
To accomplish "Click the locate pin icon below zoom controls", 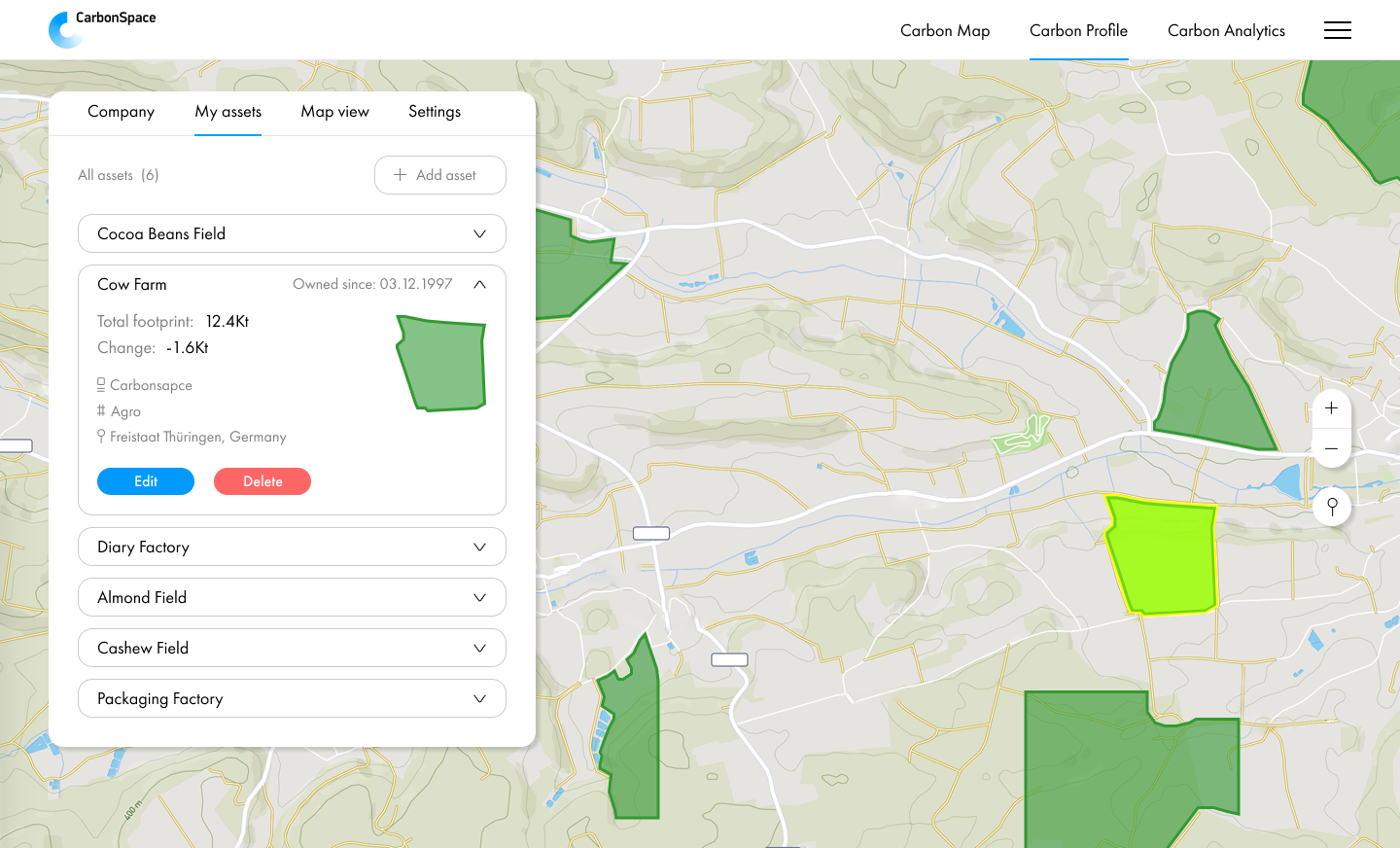I will [1331, 507].
